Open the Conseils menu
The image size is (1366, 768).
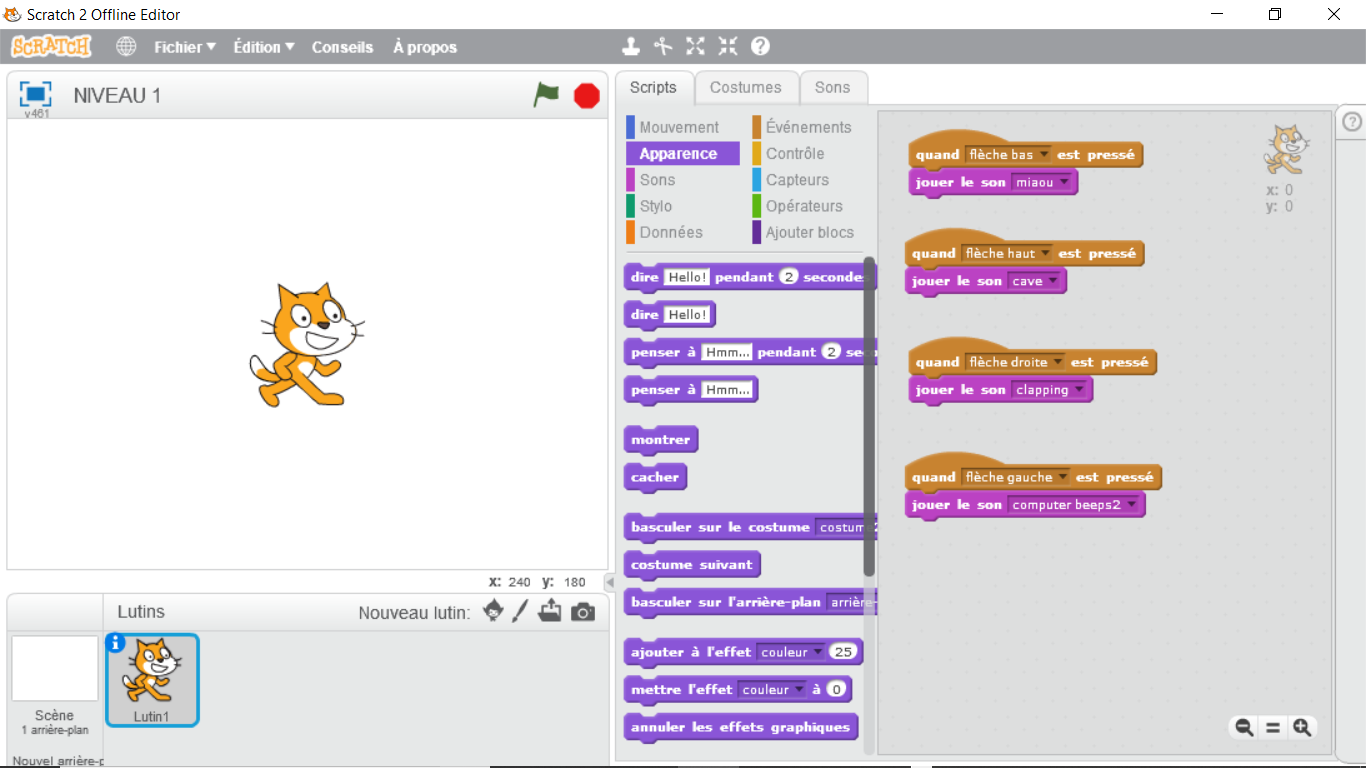coord(342,47)
